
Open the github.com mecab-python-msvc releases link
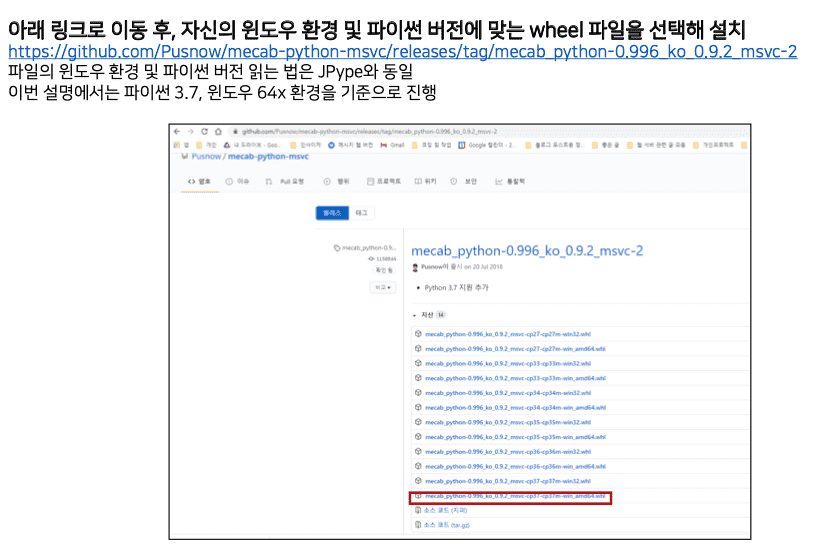(403, 51)
